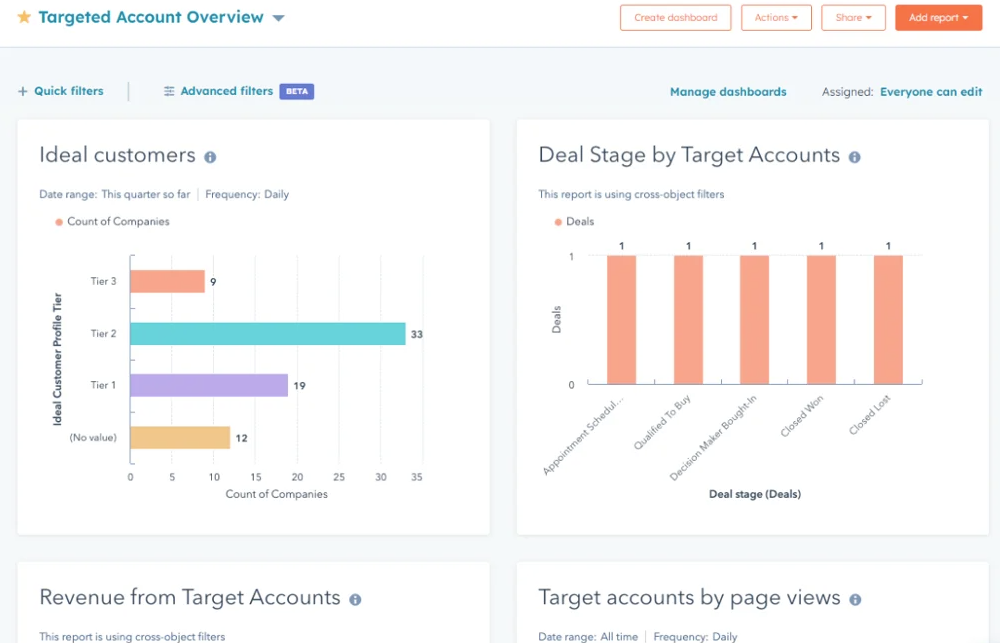Open the Share dropdown menu
1000x643 pixels.
point(853,18)
